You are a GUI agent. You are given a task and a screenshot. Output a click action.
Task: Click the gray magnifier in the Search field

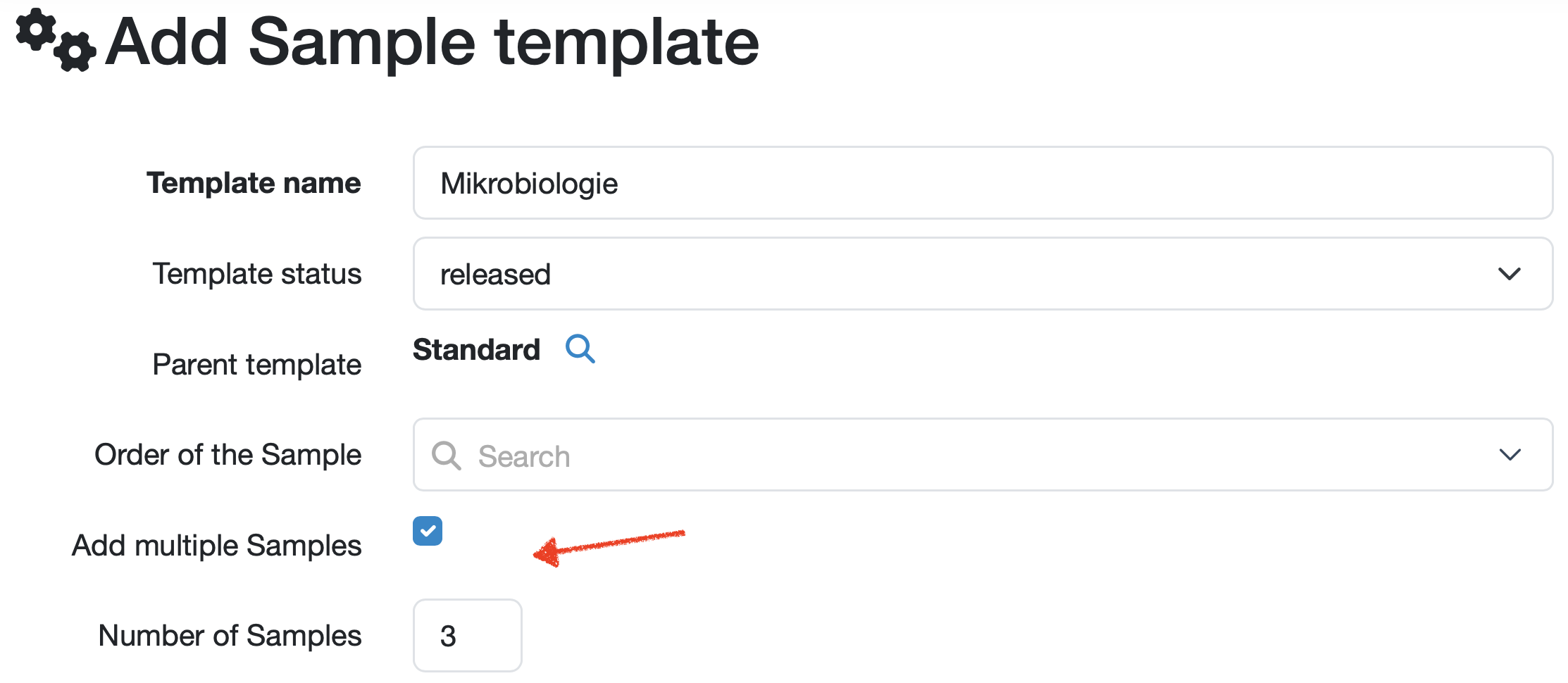click(446, 456)
